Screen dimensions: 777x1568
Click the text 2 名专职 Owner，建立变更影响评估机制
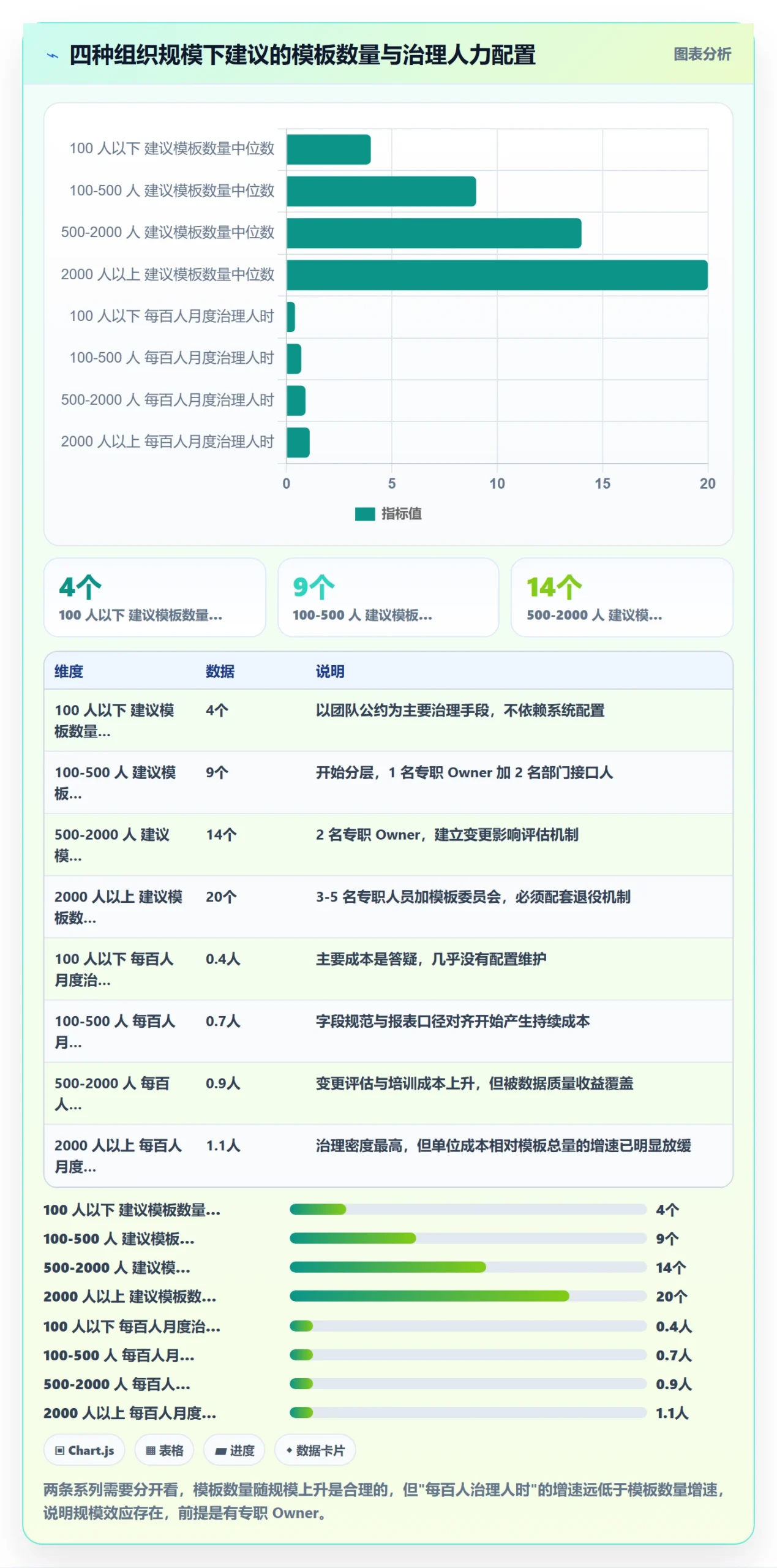(x=447, y=834)
